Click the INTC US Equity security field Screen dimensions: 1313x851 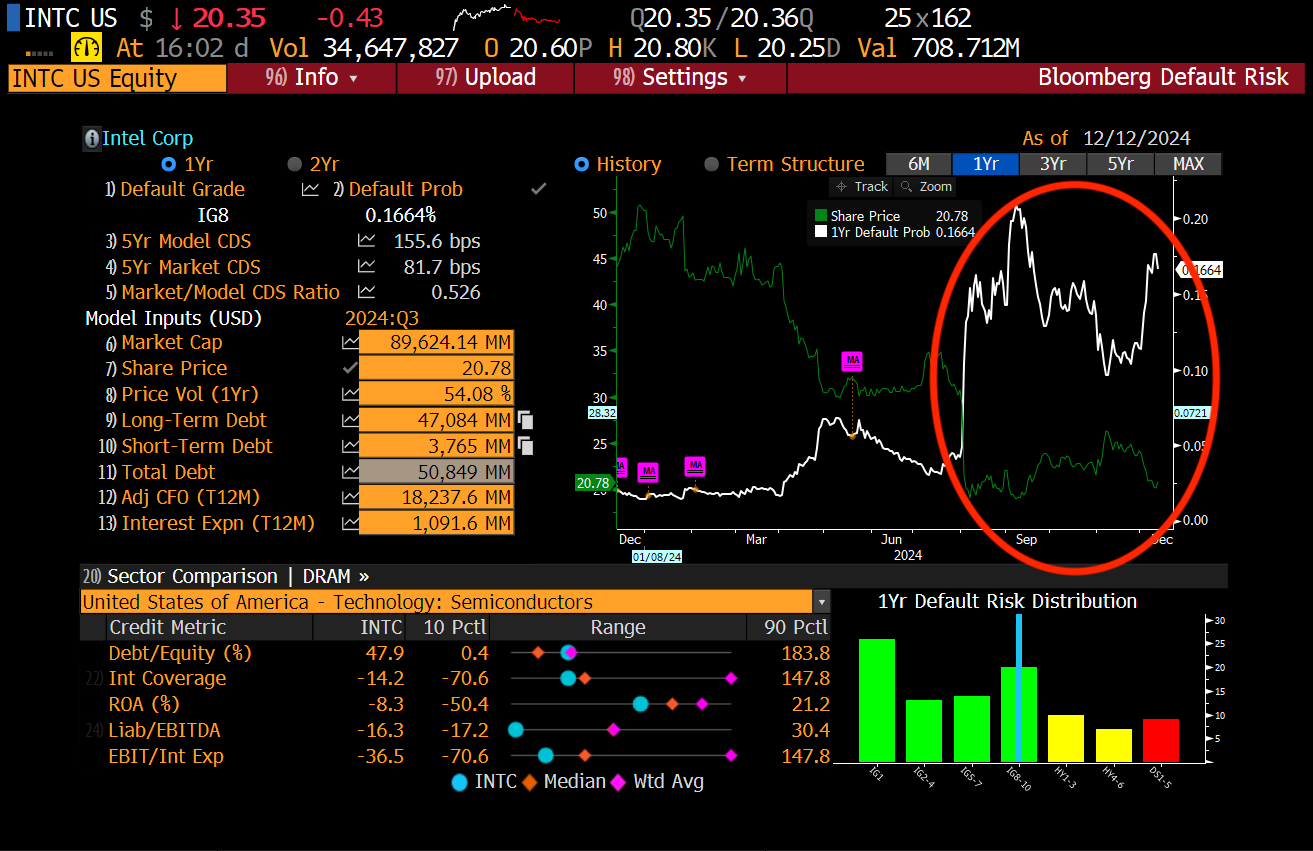click(117, 79)
